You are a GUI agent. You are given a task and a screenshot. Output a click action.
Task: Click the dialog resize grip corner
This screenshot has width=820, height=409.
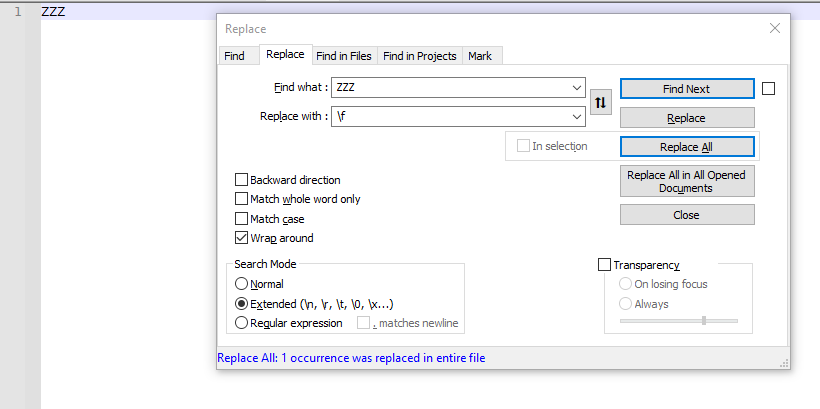pos(784,363)
